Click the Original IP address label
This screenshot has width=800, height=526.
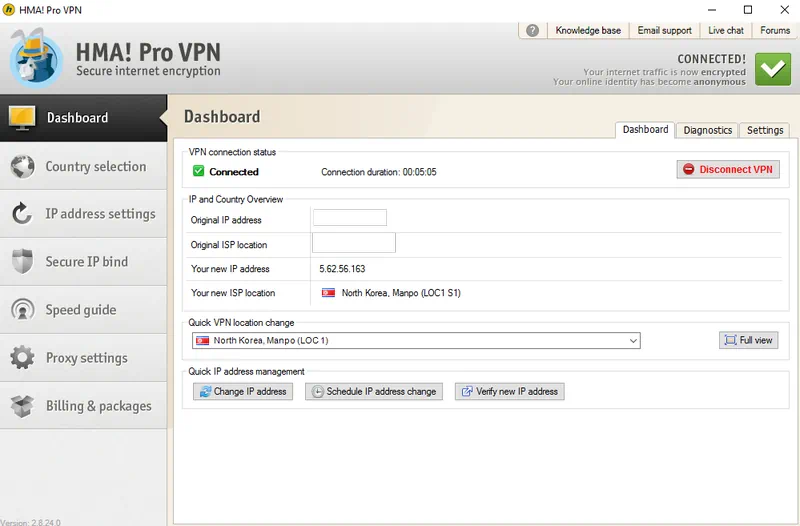click(226, 220)
